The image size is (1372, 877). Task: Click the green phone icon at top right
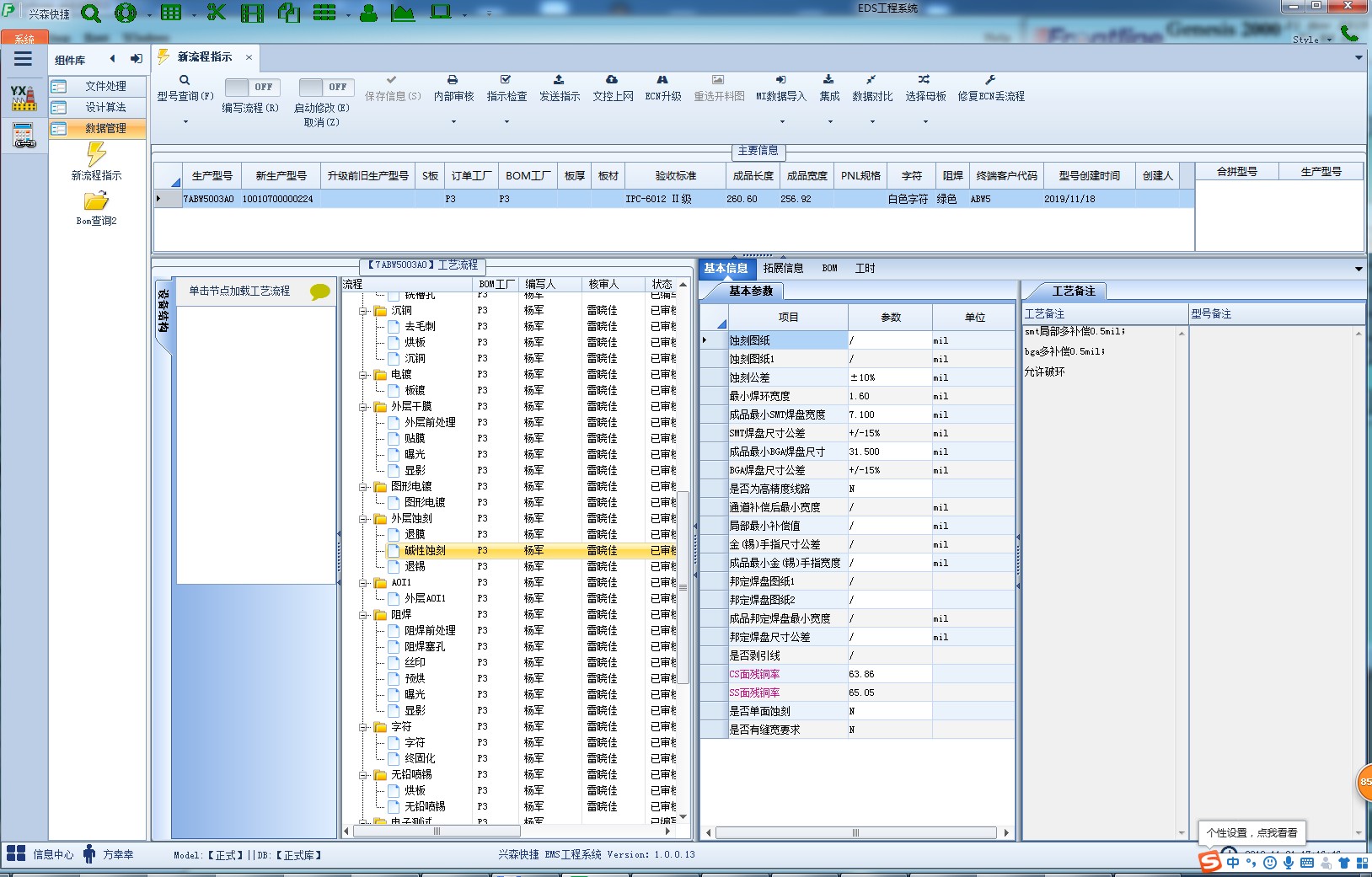(1349, 33)
